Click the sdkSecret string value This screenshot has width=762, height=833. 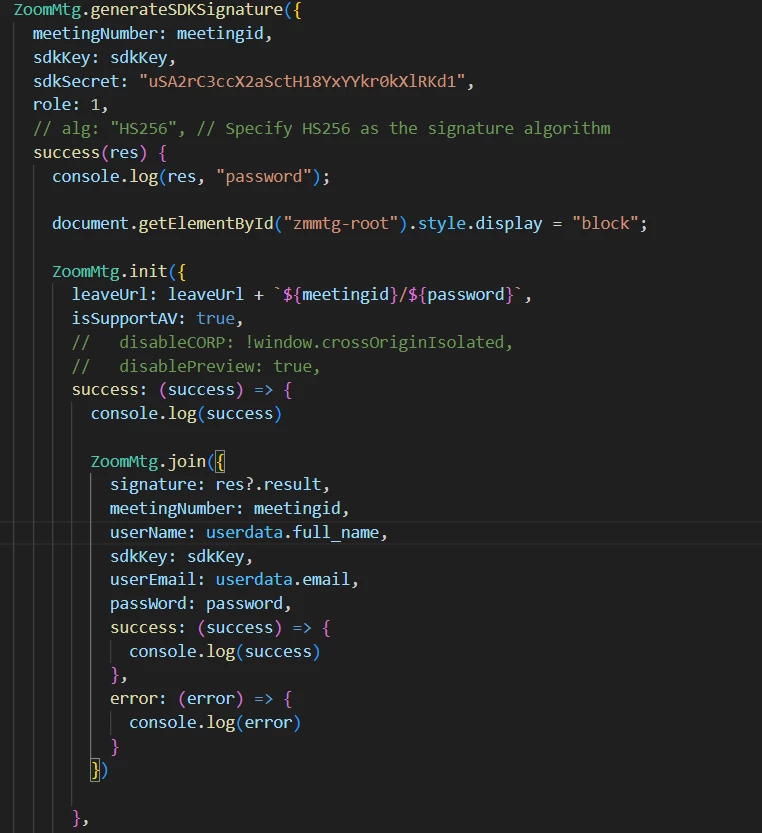[x=302, y=81]
